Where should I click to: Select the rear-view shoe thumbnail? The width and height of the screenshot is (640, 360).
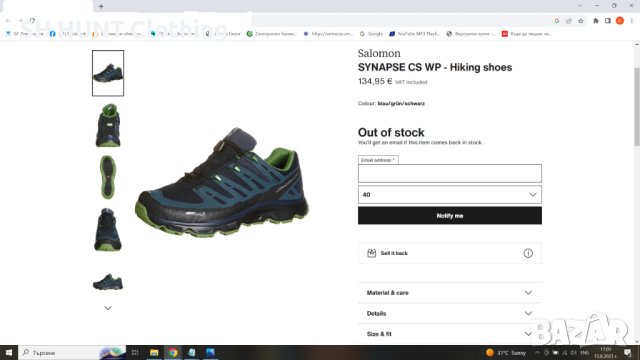click(x=108, y=125)
